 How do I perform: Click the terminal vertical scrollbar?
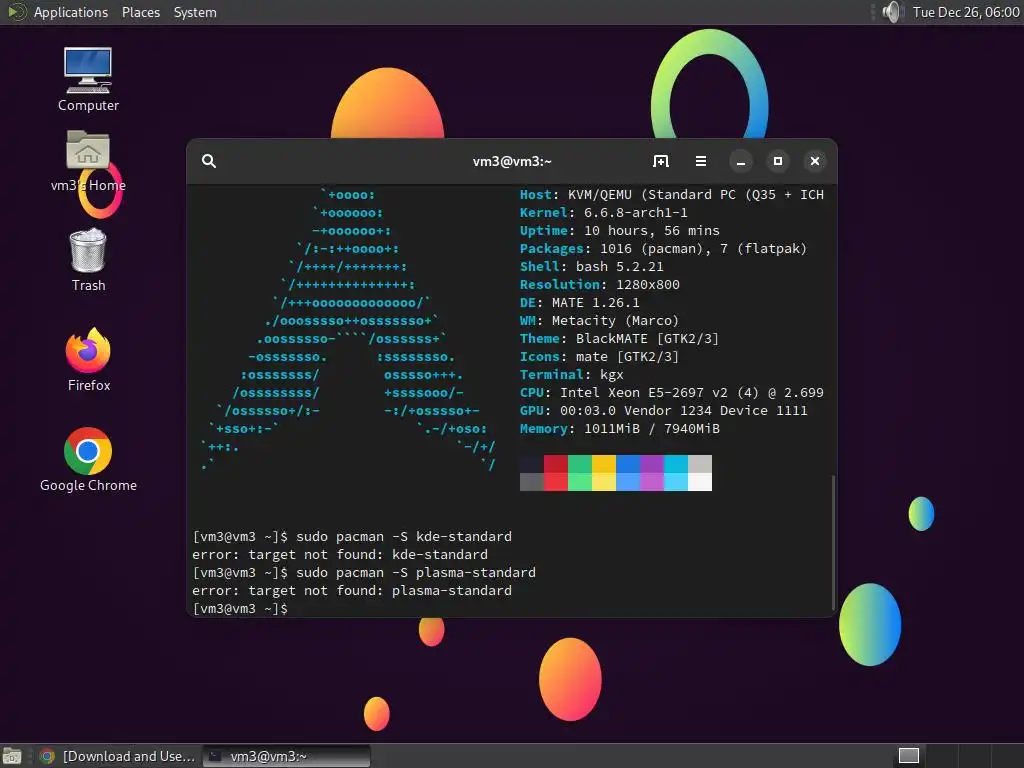tap(833, 542)
